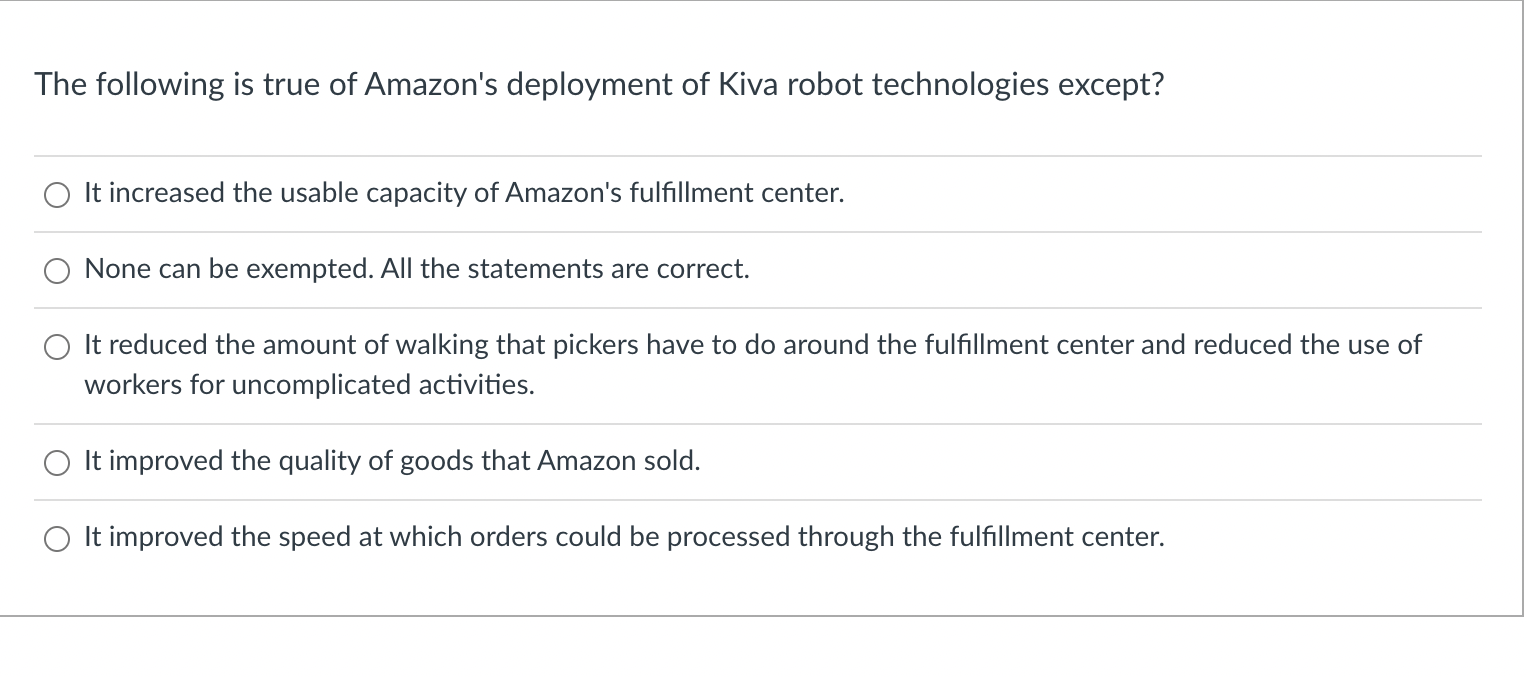
Task: Select the 'None can be exempted' radio button
Action: pyautogui.click(x=57, y=270)
